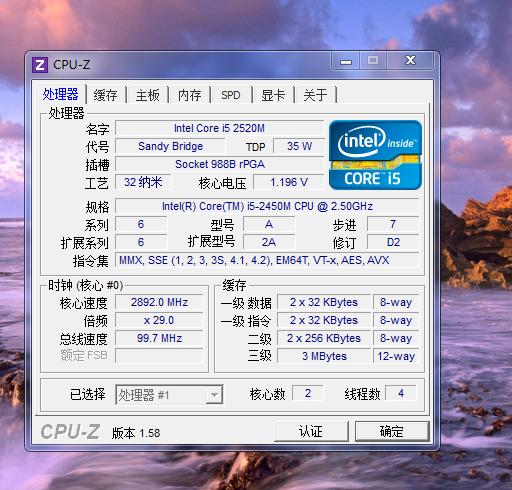The image size is (512, 490).
Task: Click the multiplier x 29.0 value
Action: coord(159,320)
